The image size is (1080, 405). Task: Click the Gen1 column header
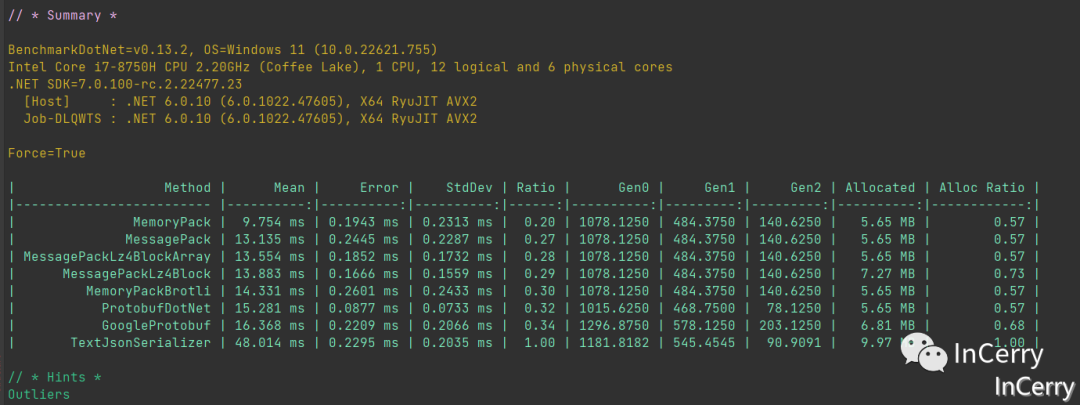coord(719,188)
